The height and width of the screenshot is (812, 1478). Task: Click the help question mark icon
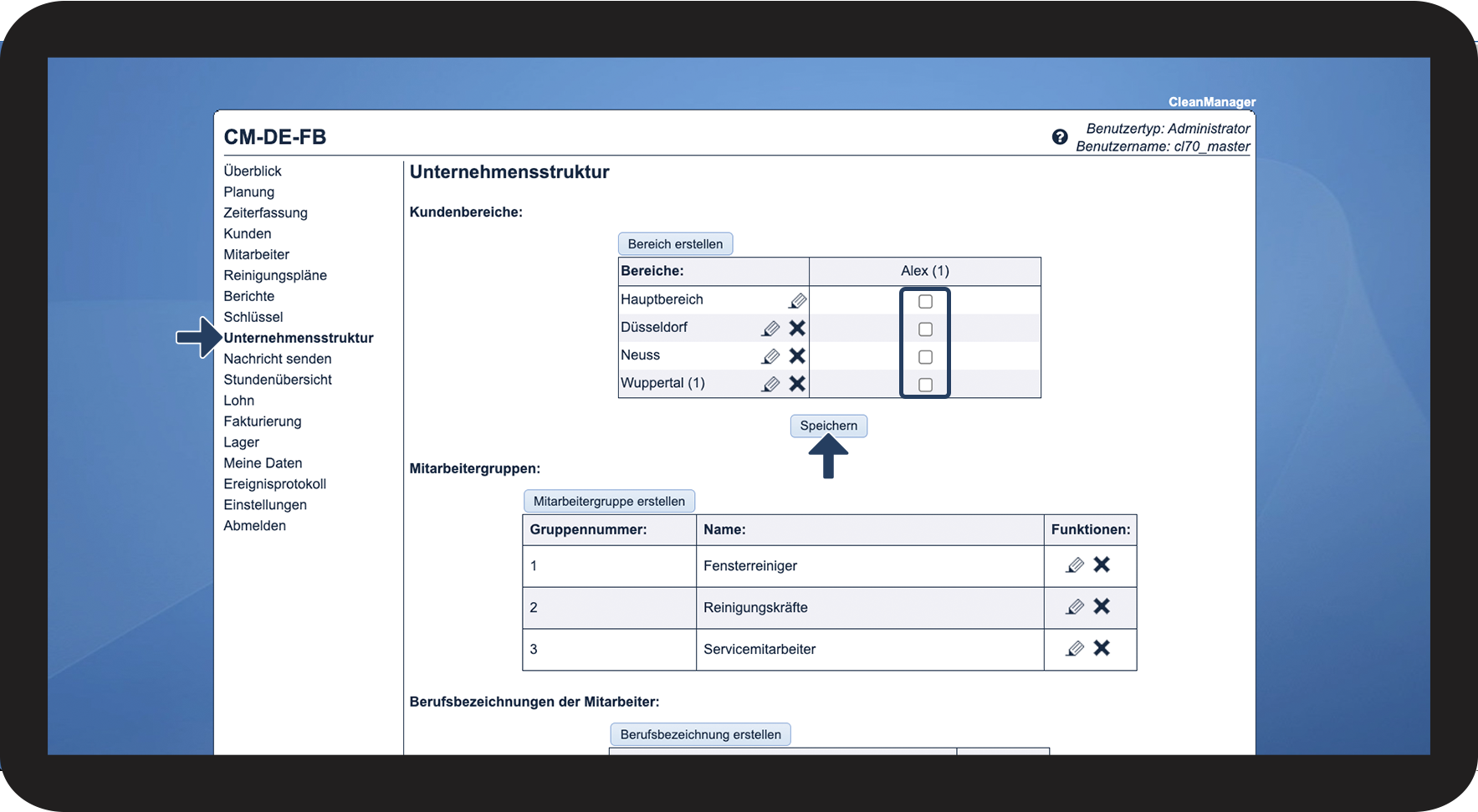point(1059,137)
